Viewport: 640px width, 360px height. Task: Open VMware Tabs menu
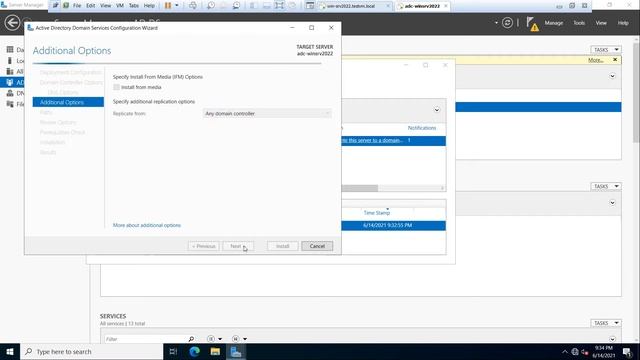(x=134, y=6)
